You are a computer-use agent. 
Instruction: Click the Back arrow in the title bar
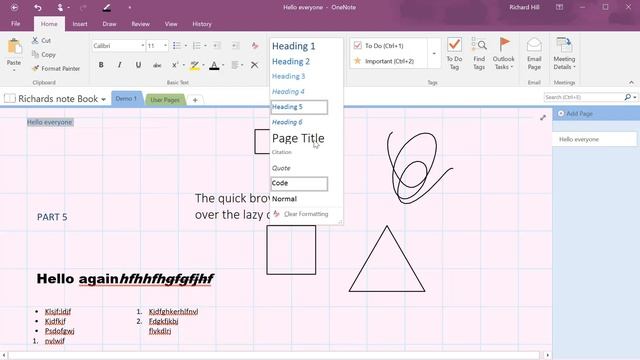[x=14, y=7]
